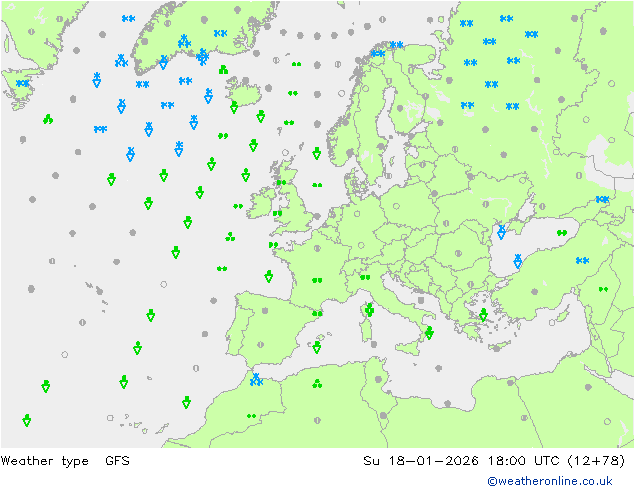Click blue snow symbol near Strait of Gibraltar

(256, 380)
